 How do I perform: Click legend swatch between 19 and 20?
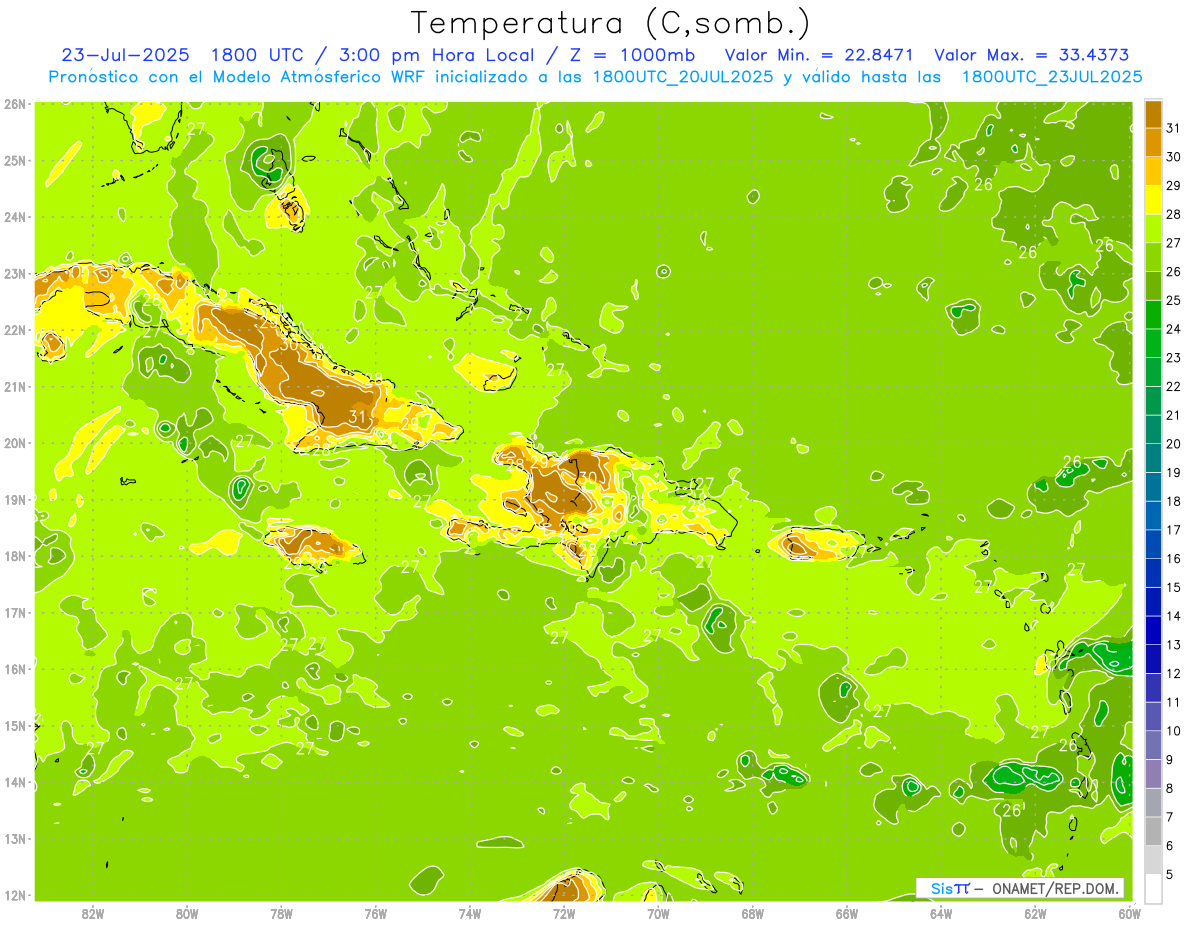pyautogui.click(x=1153, y=459)
